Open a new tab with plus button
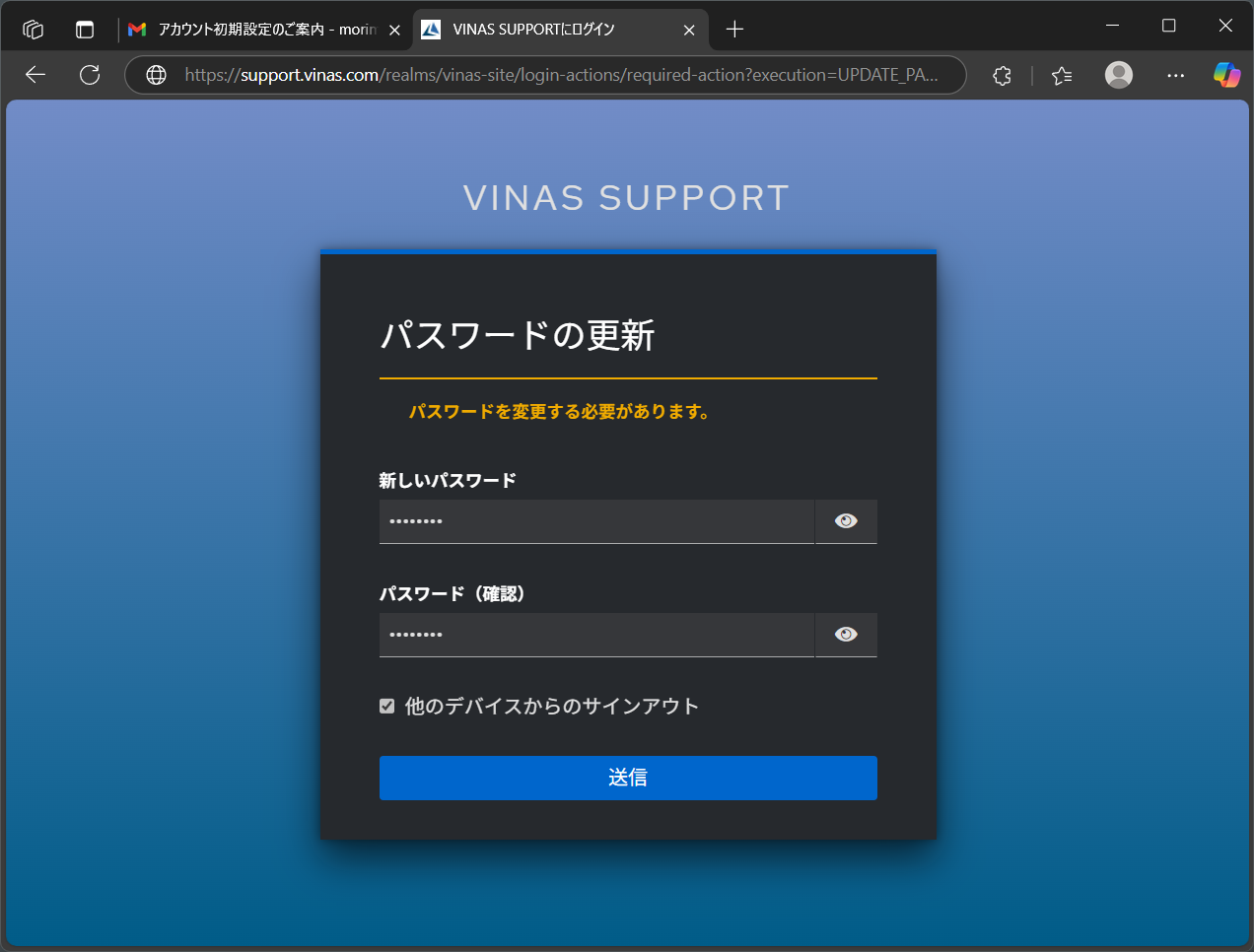This screenshot has height=952, width=1254. [734, 30]
